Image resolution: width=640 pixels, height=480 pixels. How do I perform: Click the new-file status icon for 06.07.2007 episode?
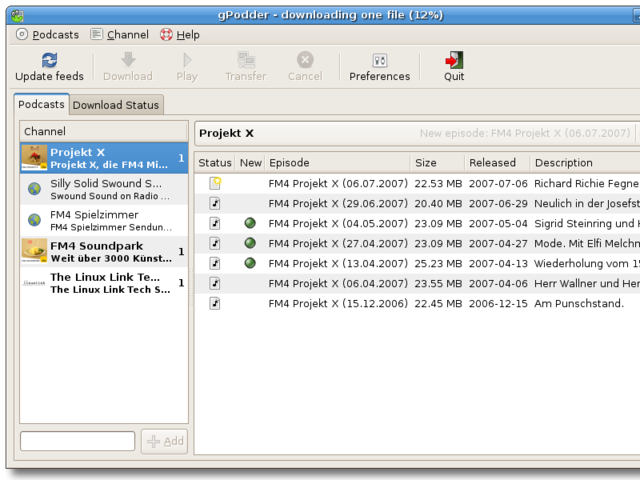pyautogui.click(x=215, y=183)
